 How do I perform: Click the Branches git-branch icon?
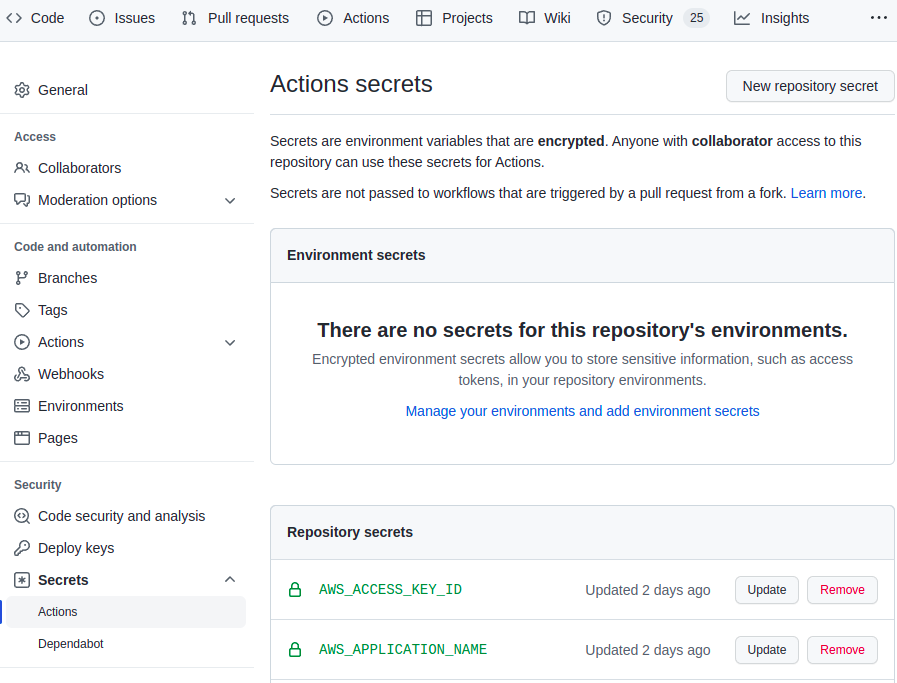point(22,278)
